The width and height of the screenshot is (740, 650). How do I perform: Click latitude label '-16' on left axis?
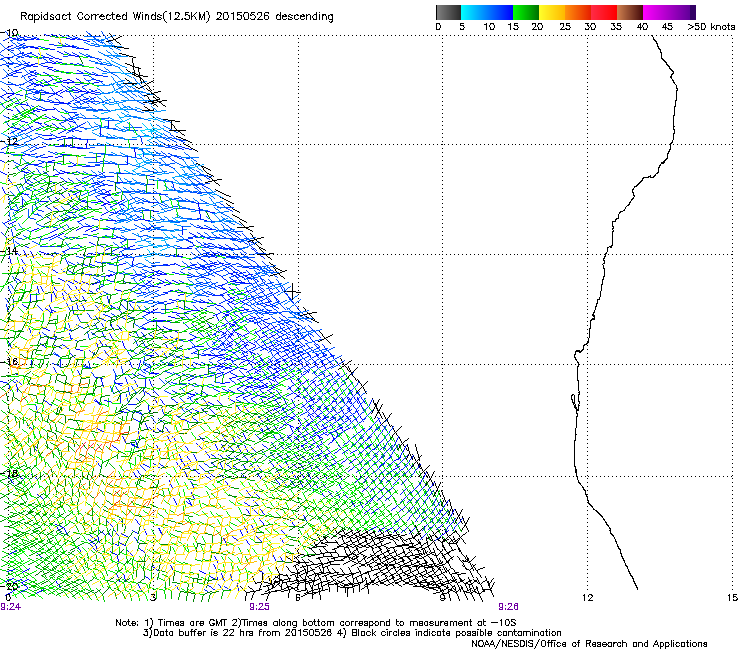click(9, 362)
